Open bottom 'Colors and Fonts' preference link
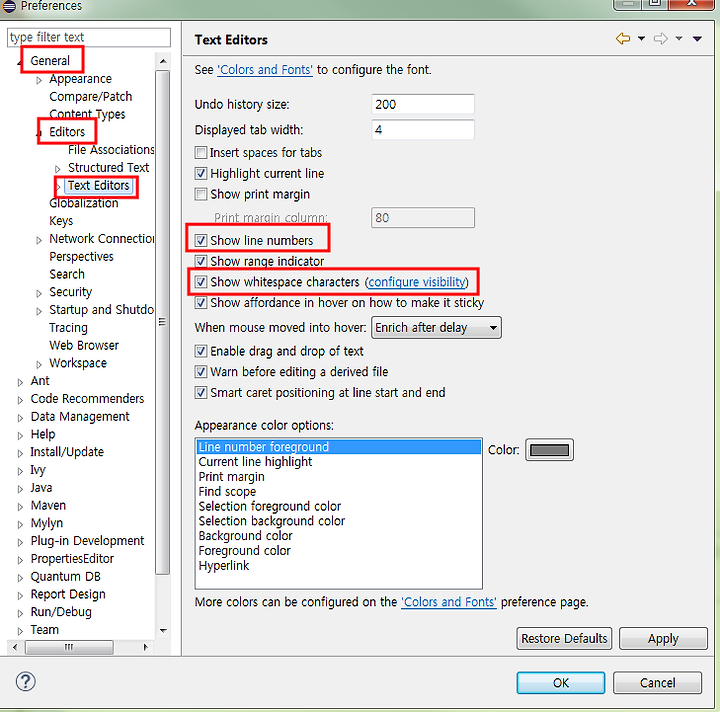This screenshot has width=720, height=712. click(449, 602)
